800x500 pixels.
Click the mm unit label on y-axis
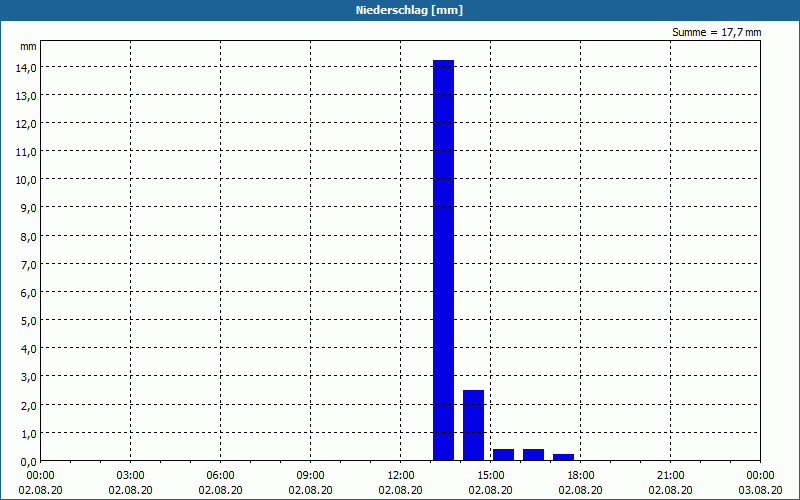tap(28, 46)
